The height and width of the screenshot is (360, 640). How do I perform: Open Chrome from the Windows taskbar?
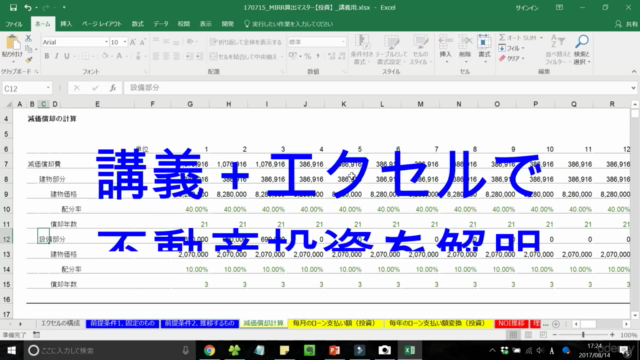click(x=209, y=350)
